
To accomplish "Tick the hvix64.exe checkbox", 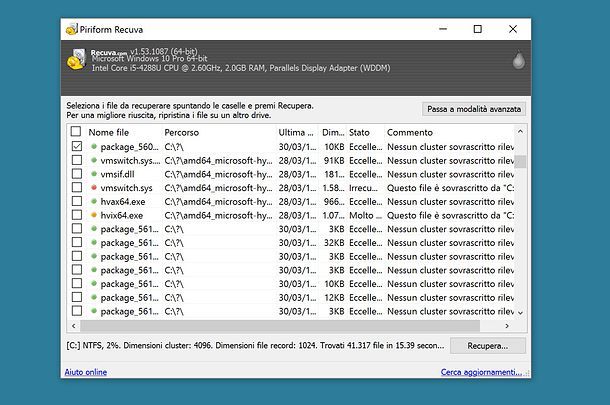I will [77, 215].
